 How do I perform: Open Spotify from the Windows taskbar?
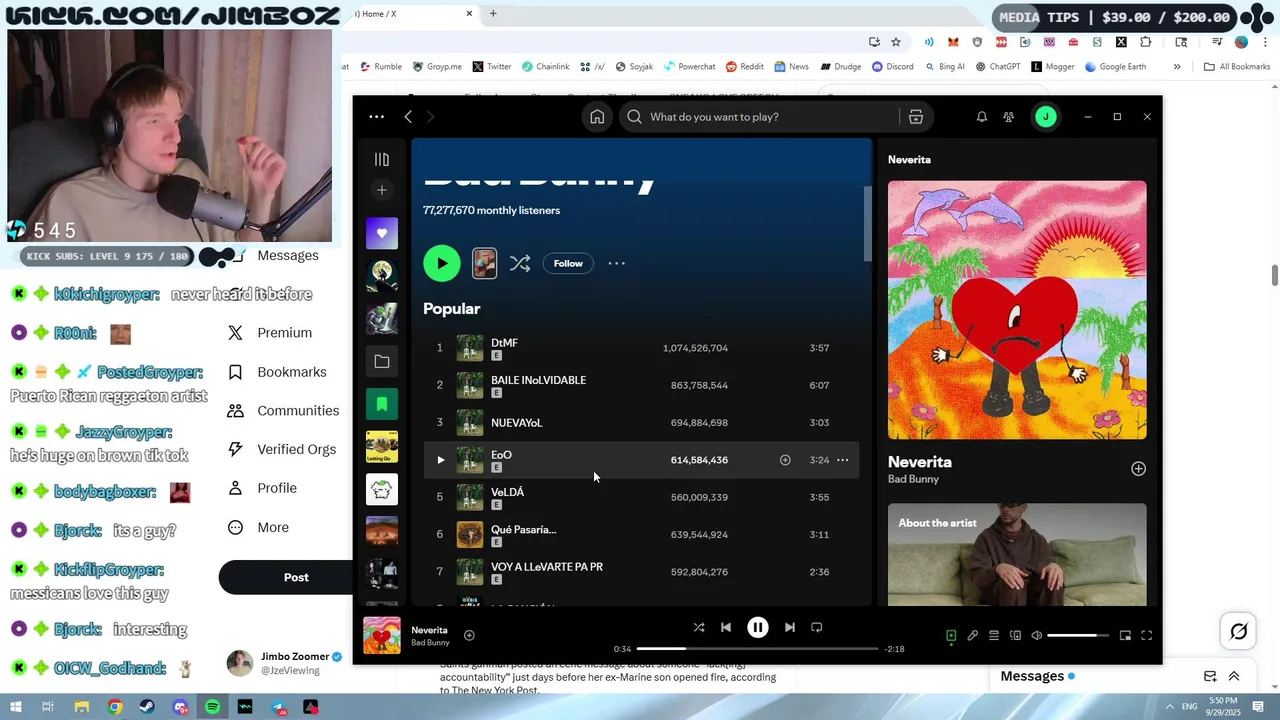click(213, 707)
